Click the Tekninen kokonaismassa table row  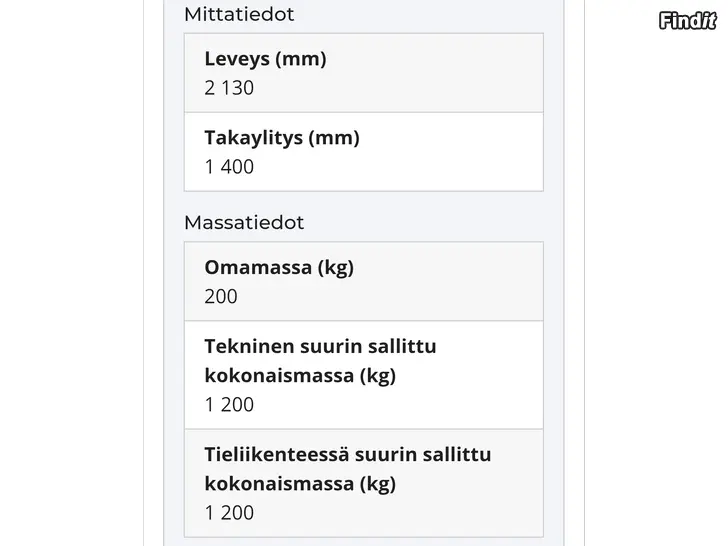[x=364, y=375]
